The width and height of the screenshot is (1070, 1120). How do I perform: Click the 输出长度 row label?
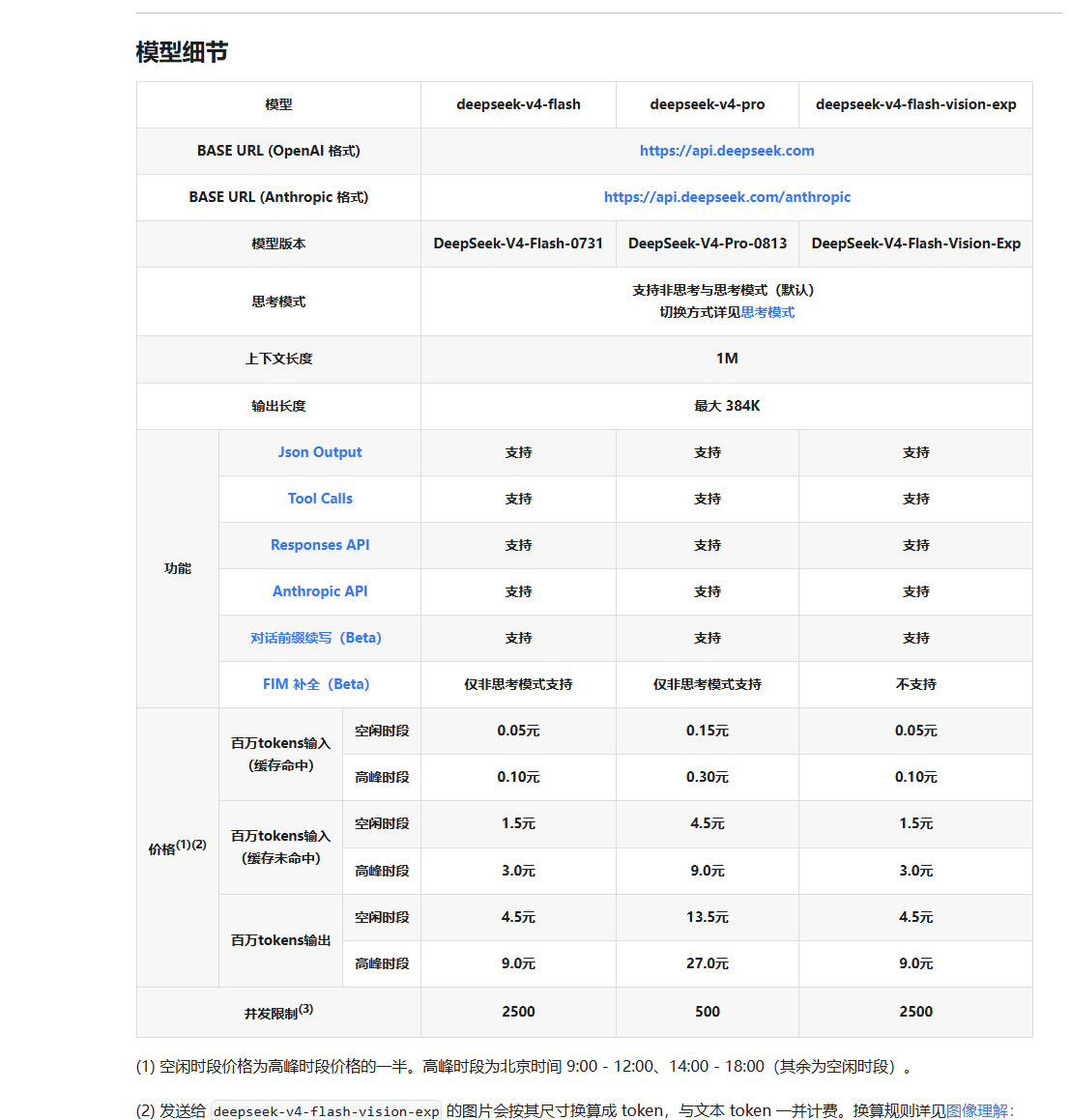(x=278, y=406)
